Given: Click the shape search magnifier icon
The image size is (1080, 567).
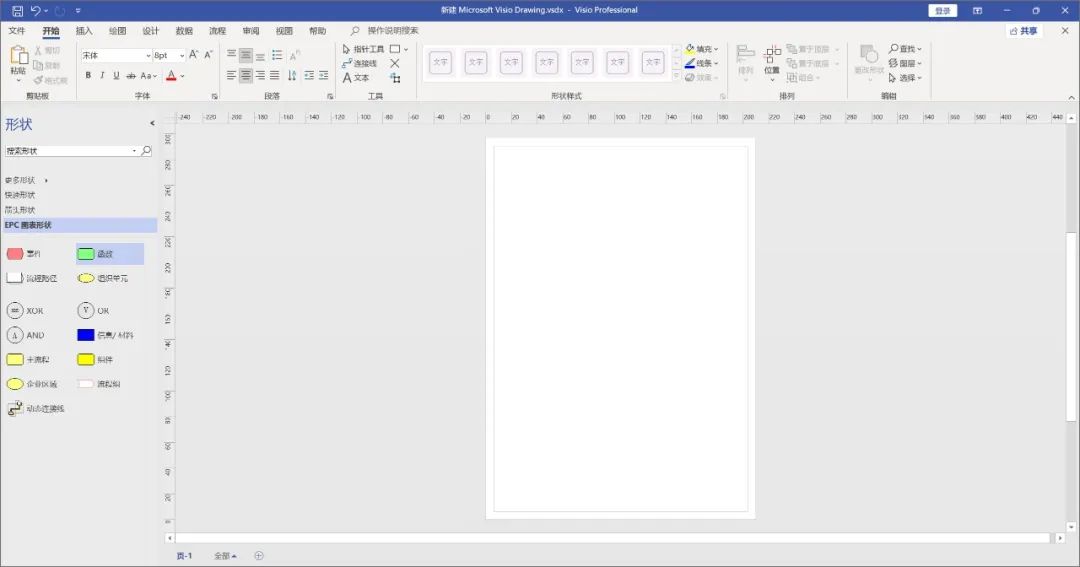Looking at the screenshot, I should [146, 151].
